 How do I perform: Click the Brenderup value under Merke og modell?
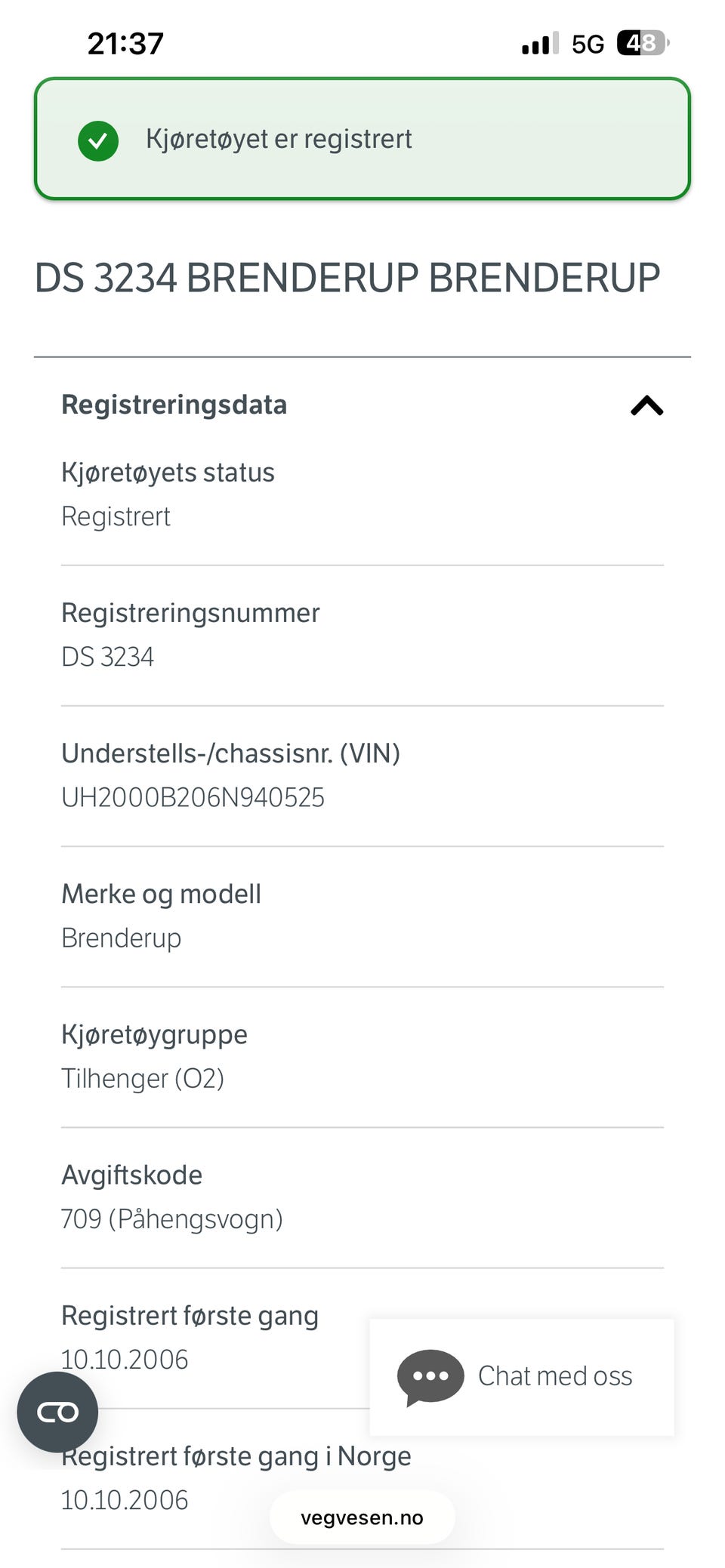(x=121, y=938)
